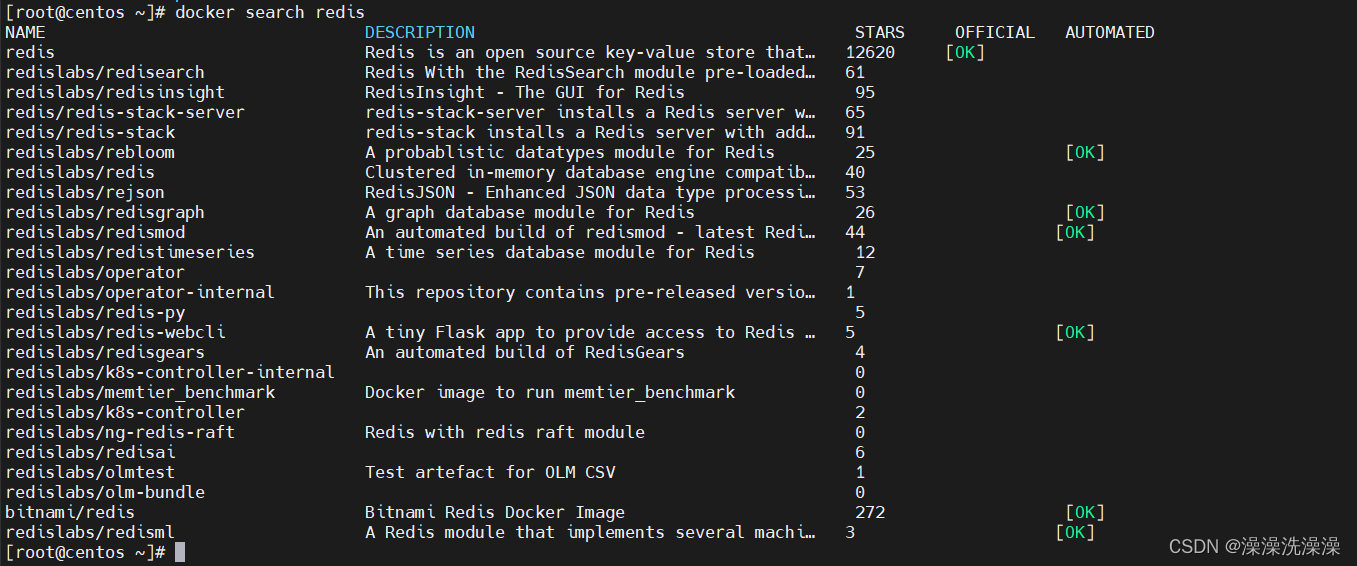Select the name redislabs/redisgraph
The width and height of the screenshot is (1357, 566).
tap(105, 212)
